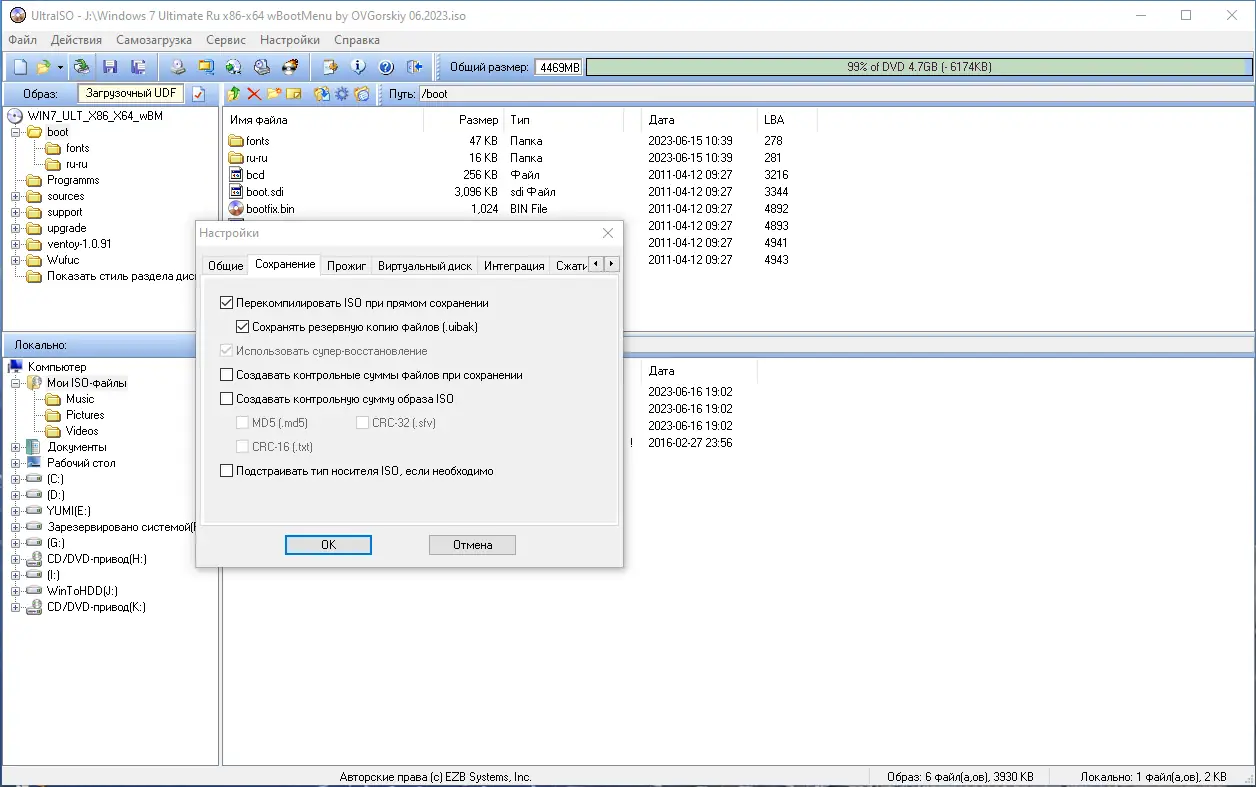Click OK in the Настройки dialog
The image size is (1256, 787).
(328, 545)
